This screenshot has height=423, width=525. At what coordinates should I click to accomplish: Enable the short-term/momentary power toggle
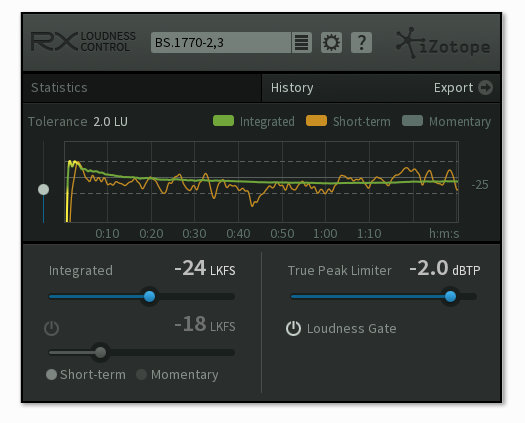pyautogui.click(x=52, y=328)
